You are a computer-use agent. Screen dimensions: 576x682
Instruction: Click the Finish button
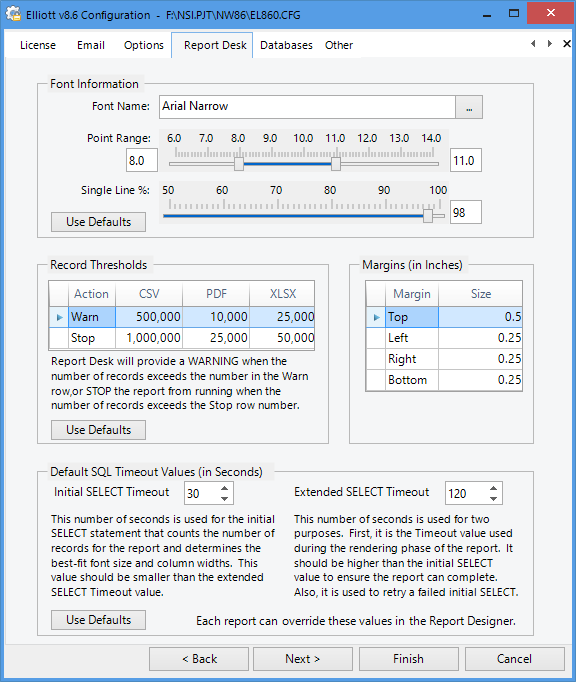(x=409, y=659)
